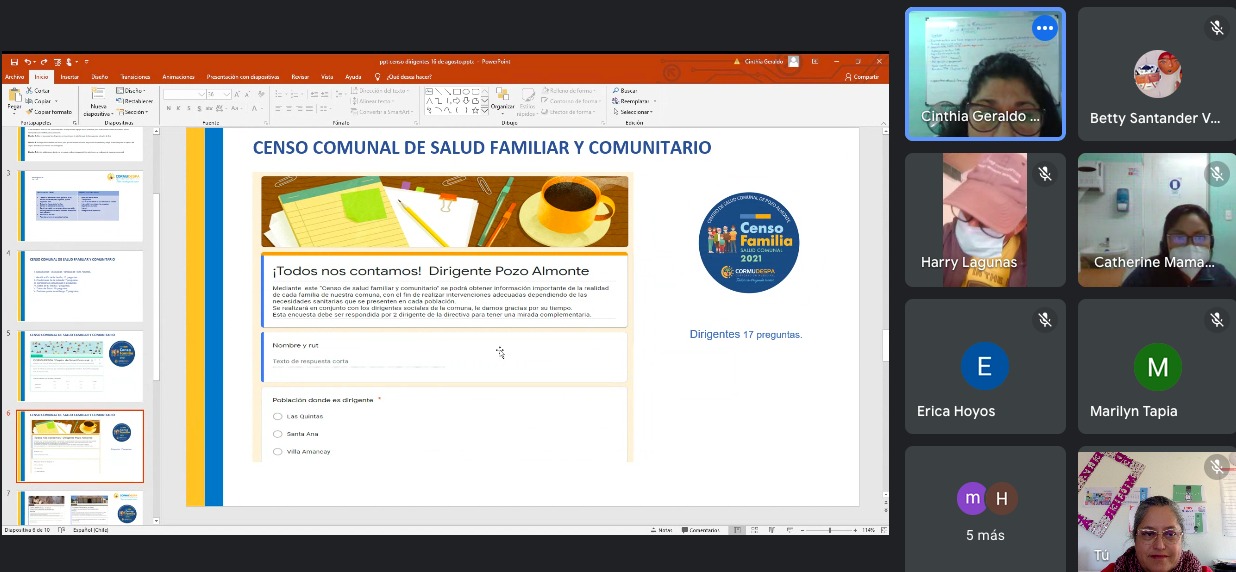Image resolution: width=1236 pixels, height=572 pixels.
Task: Expand the shapes gallery more arrow
Action: click(x=484, y=110)
